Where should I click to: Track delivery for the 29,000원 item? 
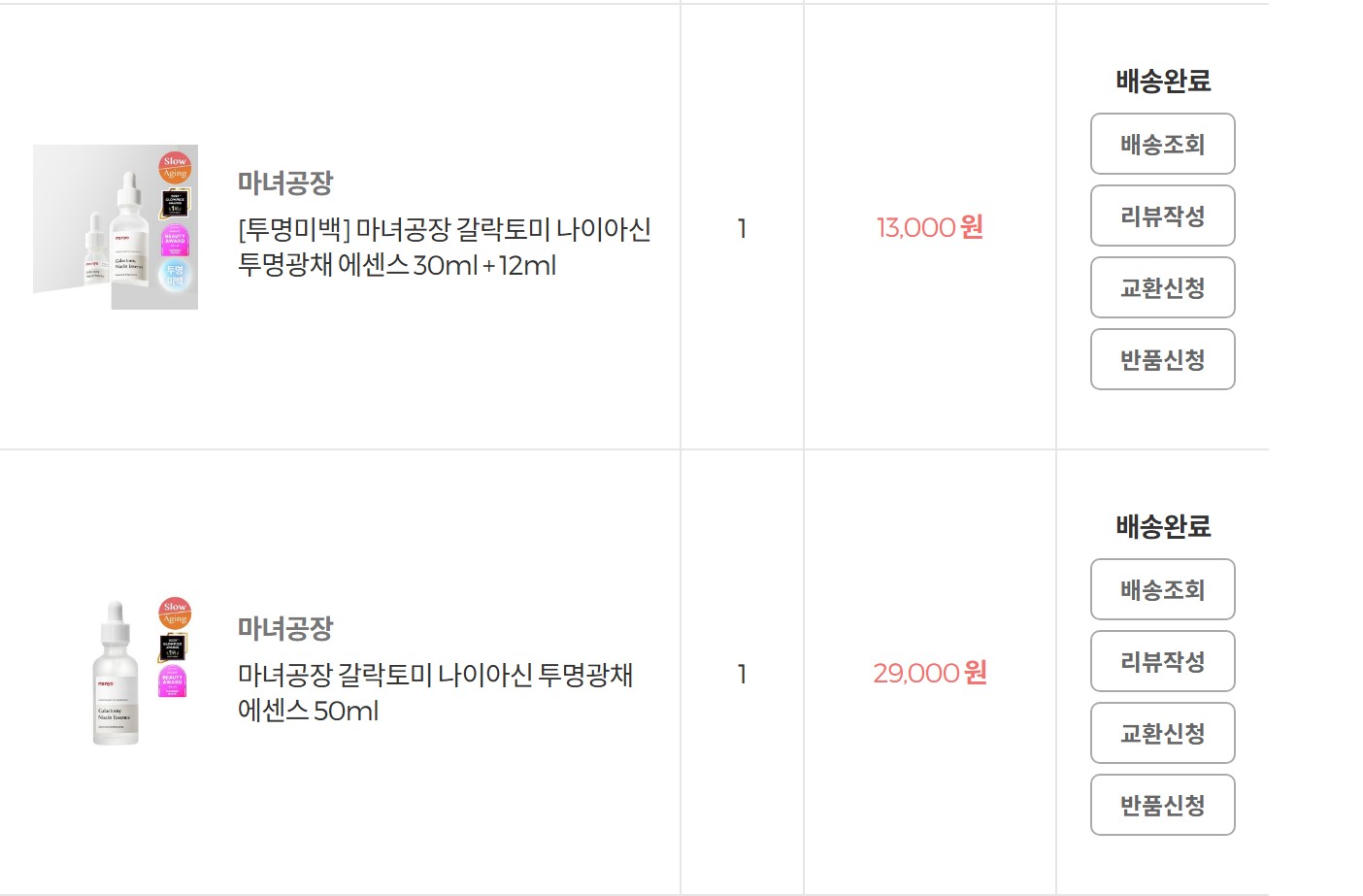pyautogui.click(x=1163, y=589)
